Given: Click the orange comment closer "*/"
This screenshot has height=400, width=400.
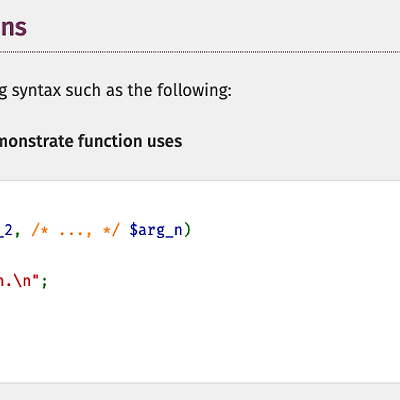Looking at the screenshot, I should (111, 230).
